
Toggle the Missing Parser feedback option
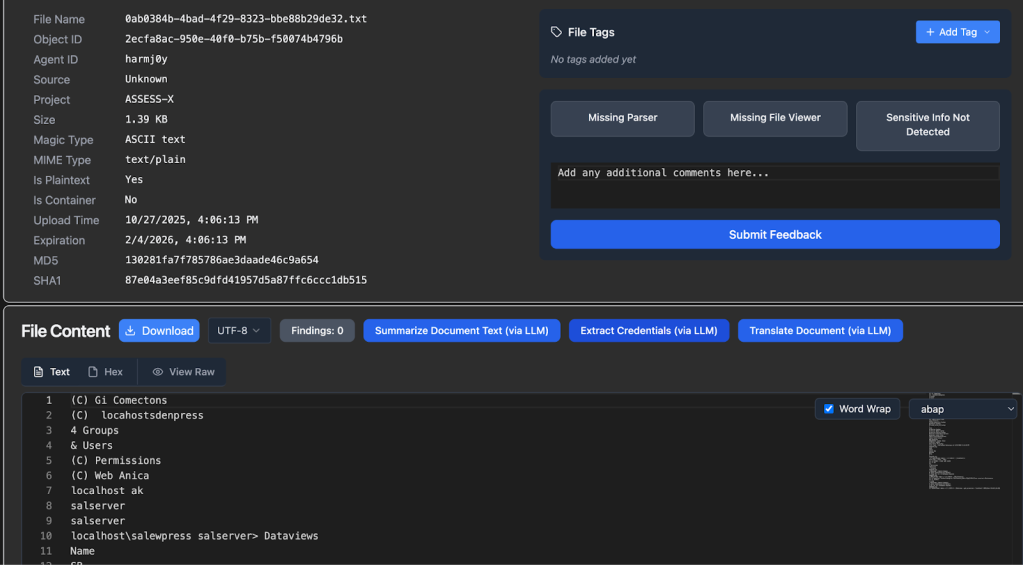pos(622,118)
